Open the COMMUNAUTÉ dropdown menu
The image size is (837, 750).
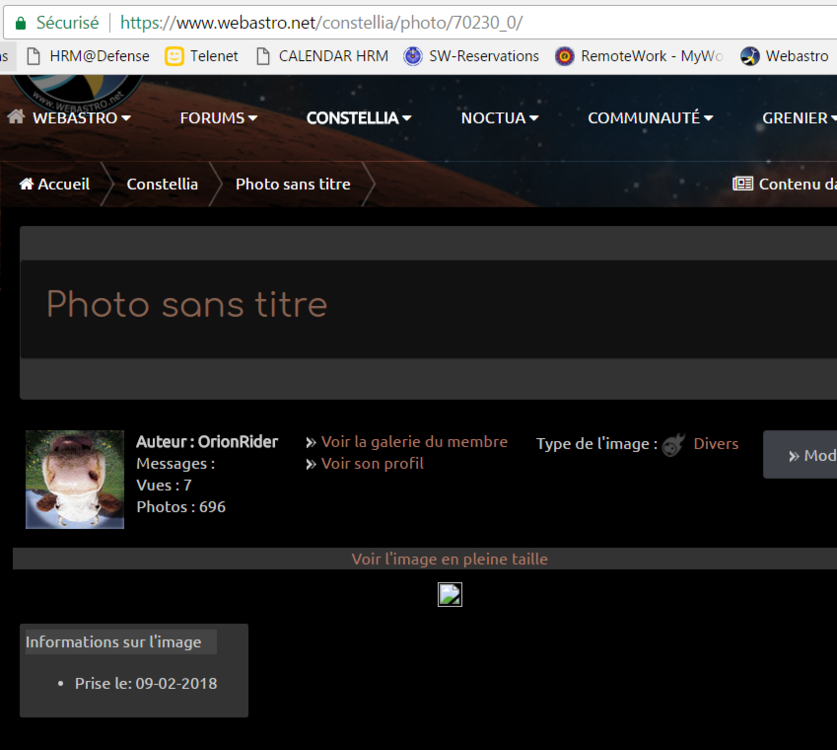click(650, 117)
